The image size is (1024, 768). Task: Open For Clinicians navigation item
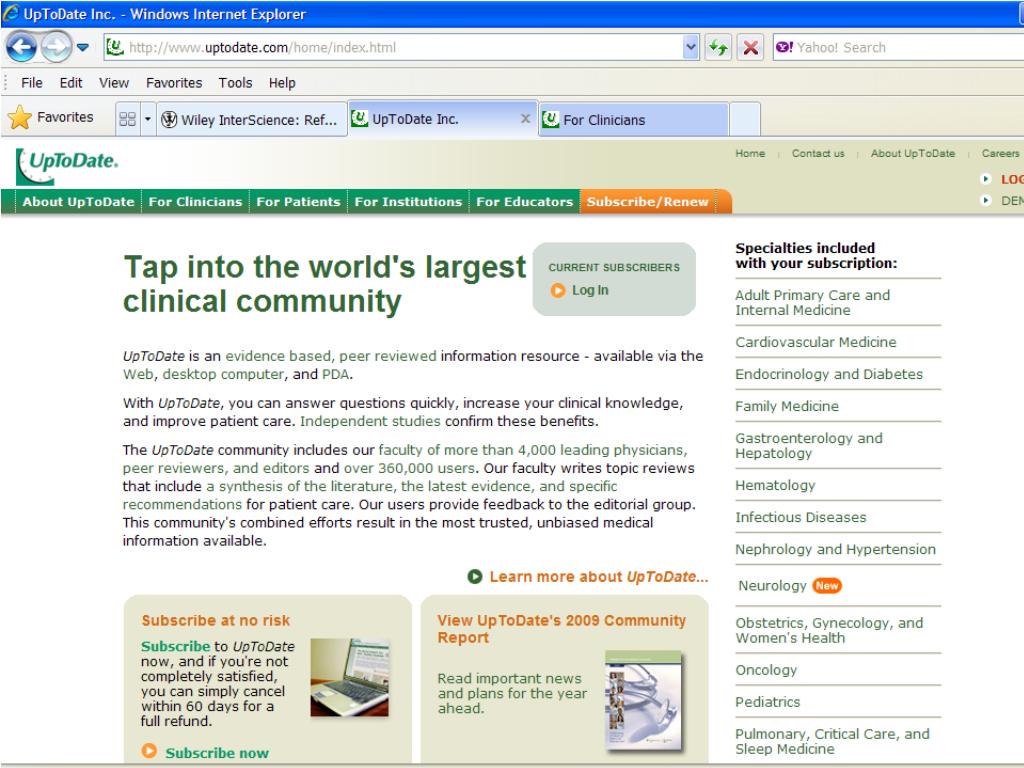[195, 202]
